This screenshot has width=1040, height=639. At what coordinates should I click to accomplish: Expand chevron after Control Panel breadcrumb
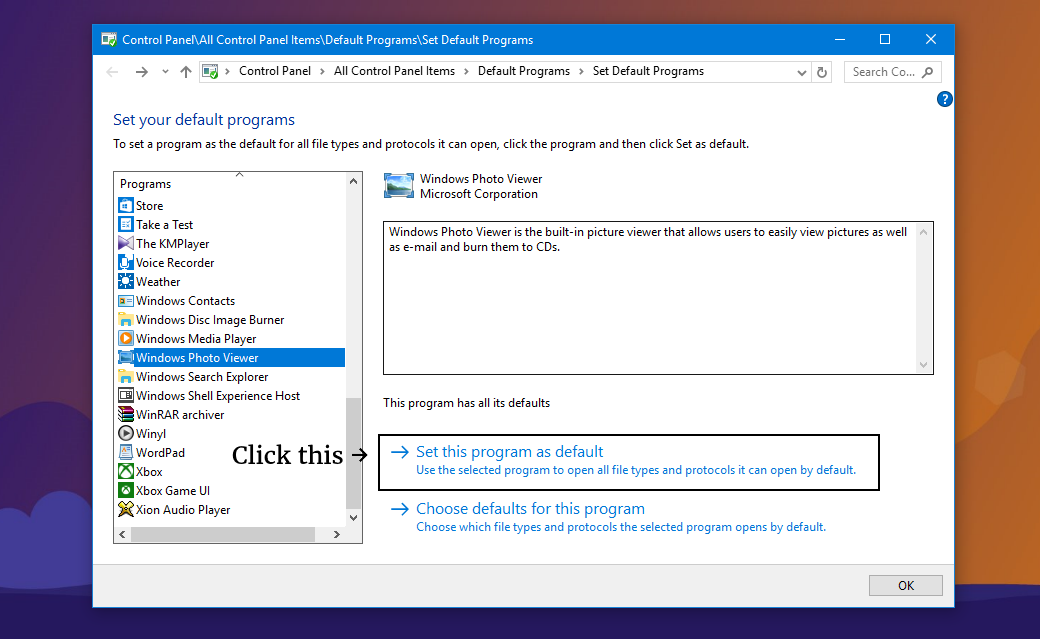tap(322, 72)
